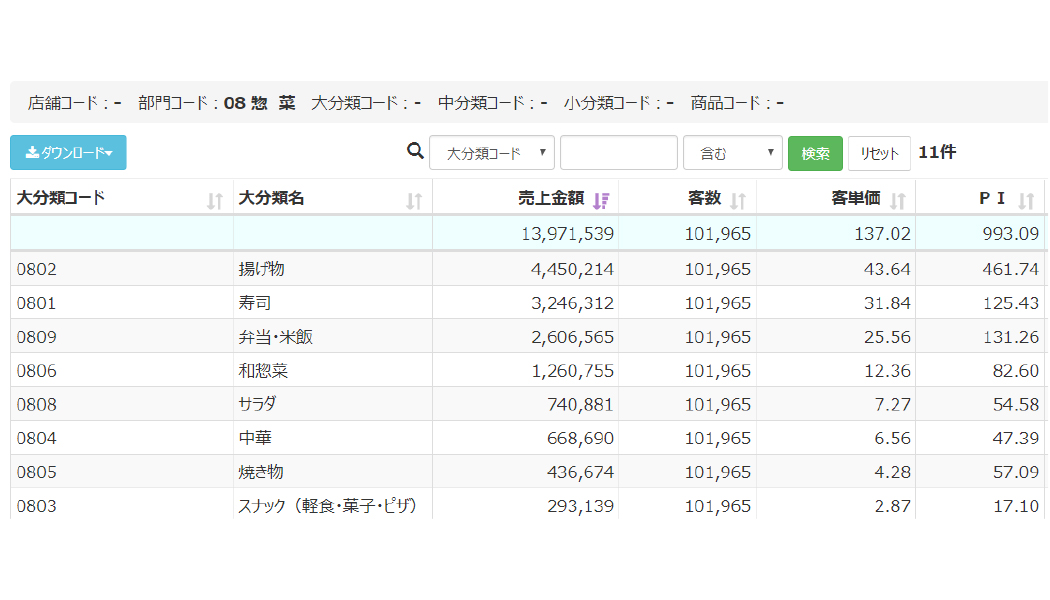1050x600 pixels.
Task: Click the 売上金額 column header text
Action: coord(550,198)
